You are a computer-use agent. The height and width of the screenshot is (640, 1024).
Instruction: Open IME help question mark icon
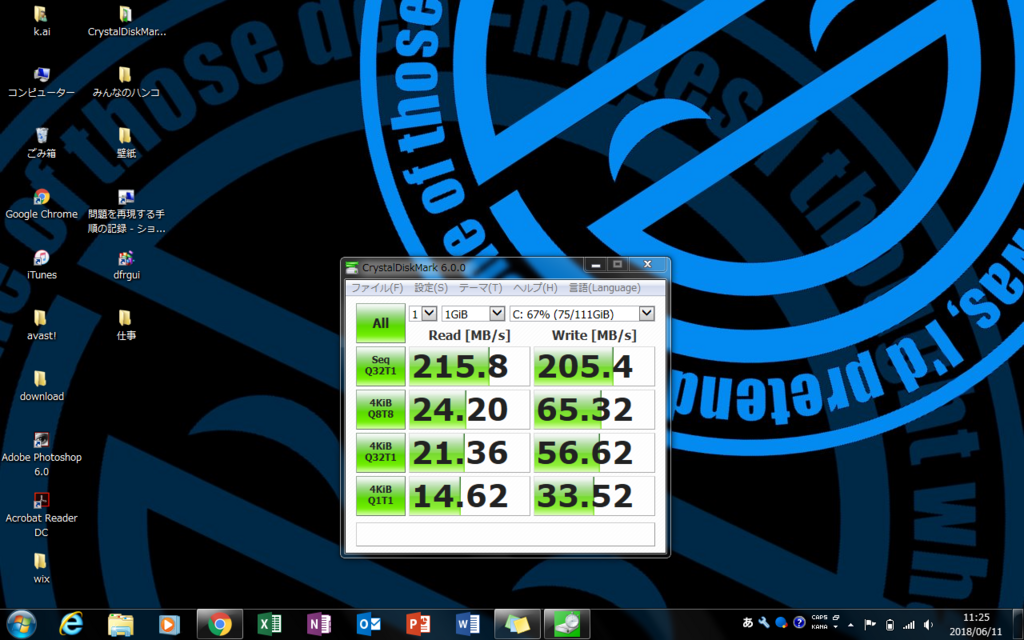799,622
